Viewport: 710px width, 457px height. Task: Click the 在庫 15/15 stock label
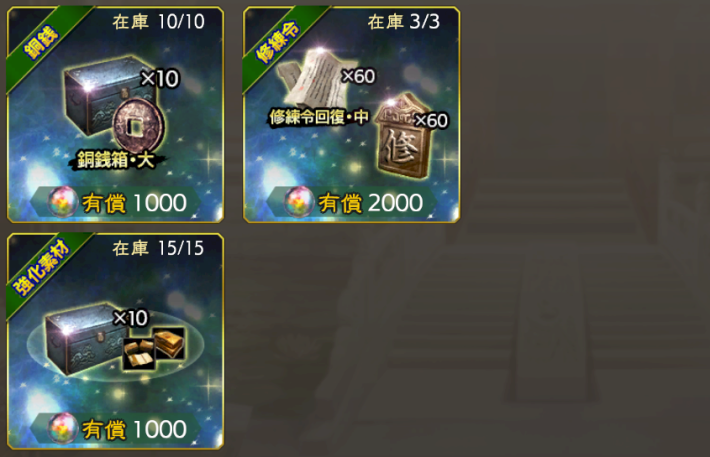click(x=158, y=248)
